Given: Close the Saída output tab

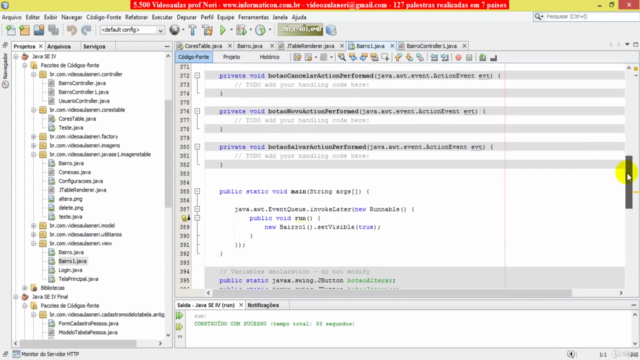Looking at the screenshot, I should click(241, 305).
